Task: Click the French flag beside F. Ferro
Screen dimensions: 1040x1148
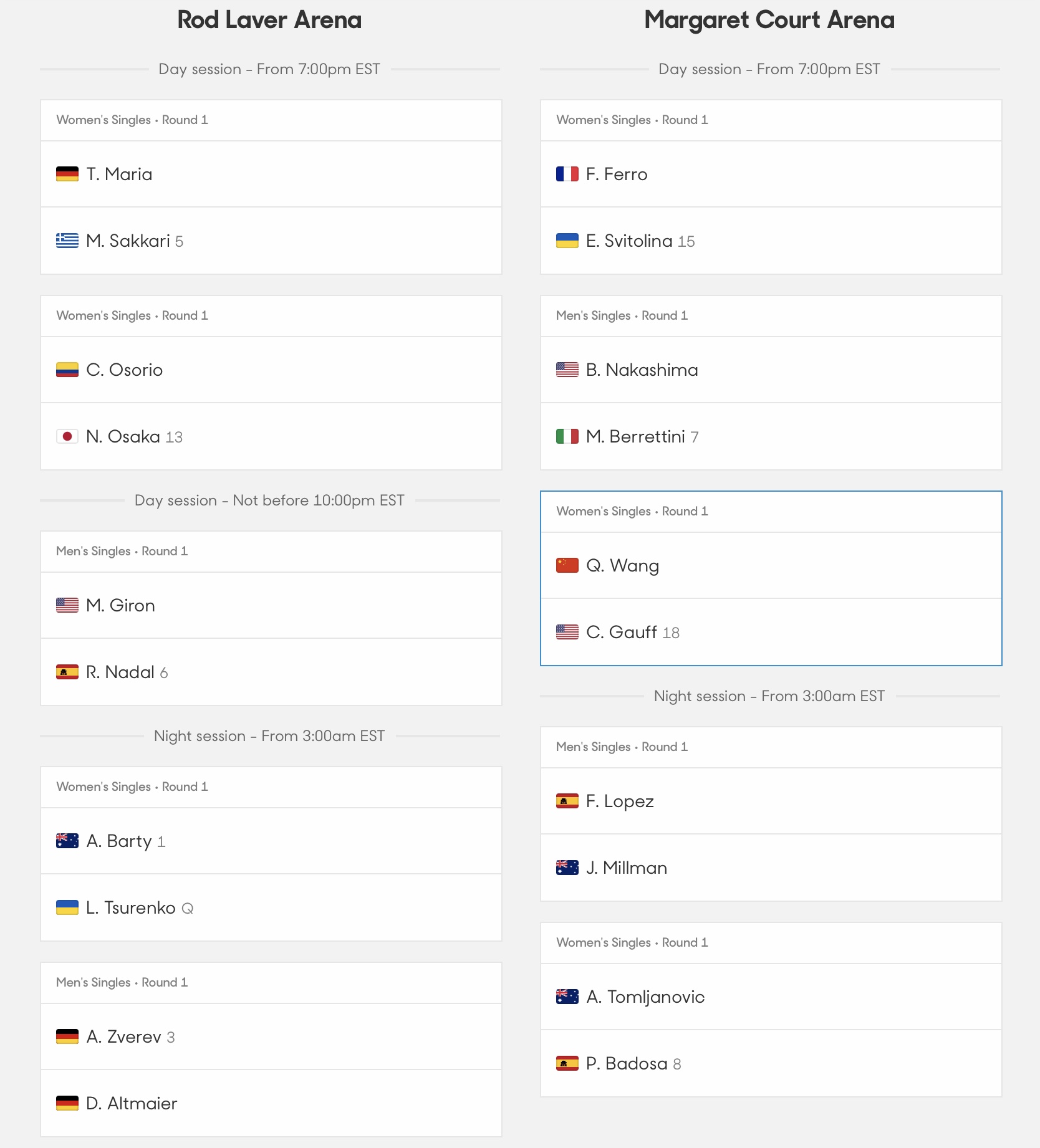Action: 567,174
